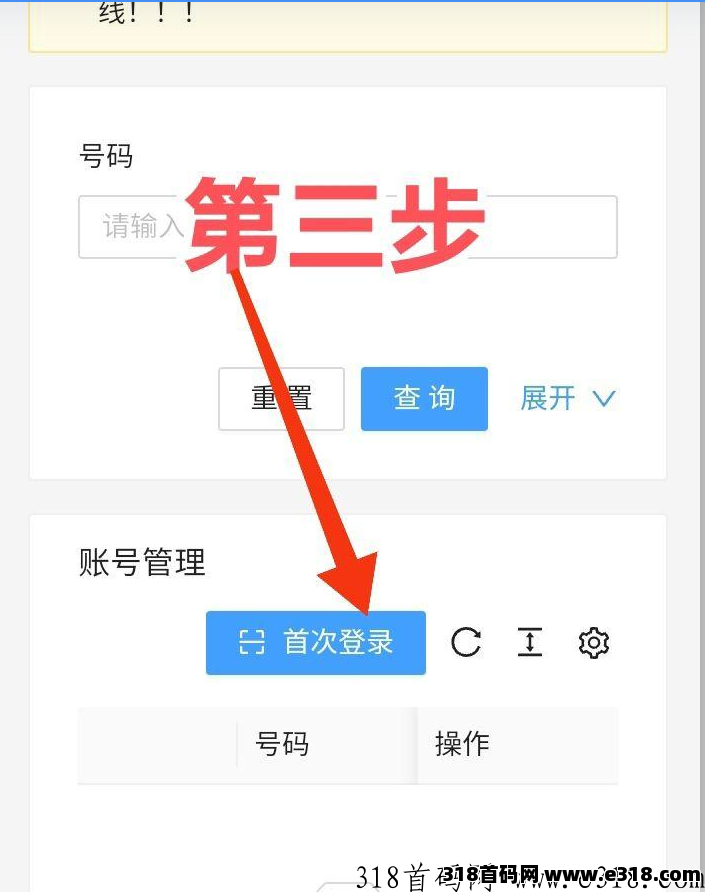Viewport: 705px width, 892px height.
Task: Click the blue 查询 button
Action: point(424,399)
